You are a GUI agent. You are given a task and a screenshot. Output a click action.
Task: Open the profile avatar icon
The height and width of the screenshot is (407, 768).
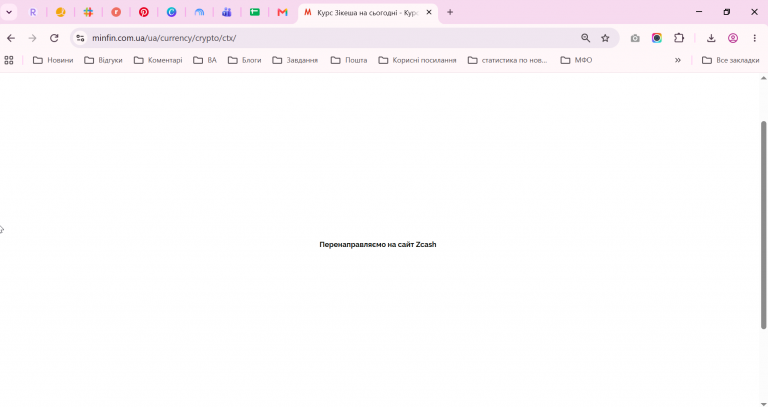733,38
